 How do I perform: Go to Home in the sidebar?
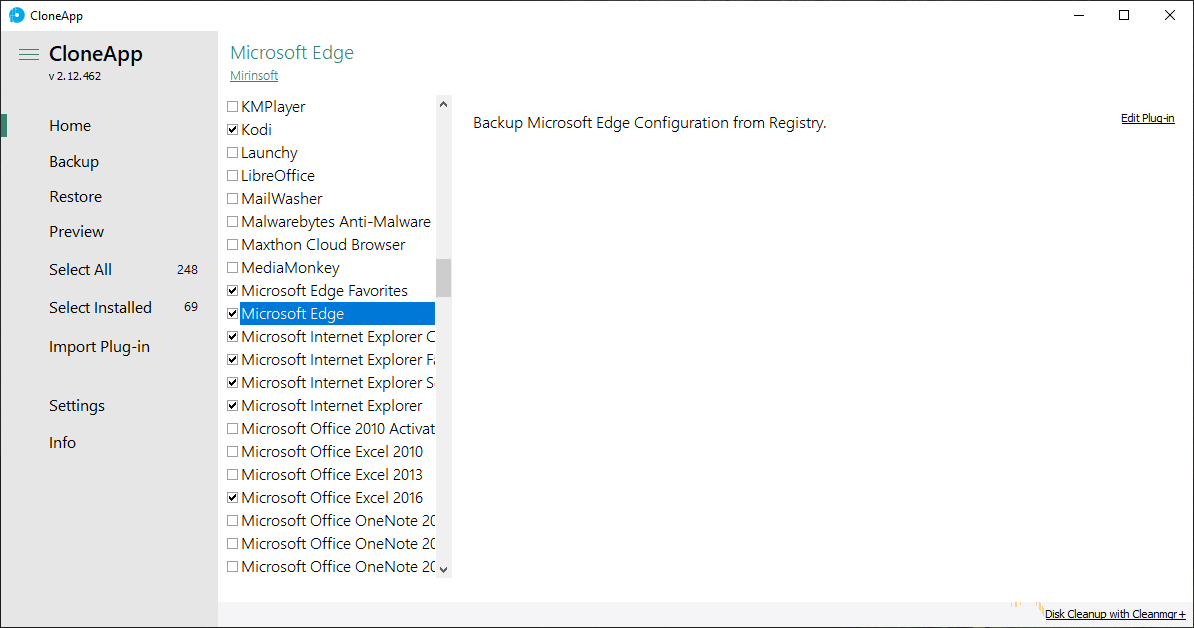coord(70,126)
